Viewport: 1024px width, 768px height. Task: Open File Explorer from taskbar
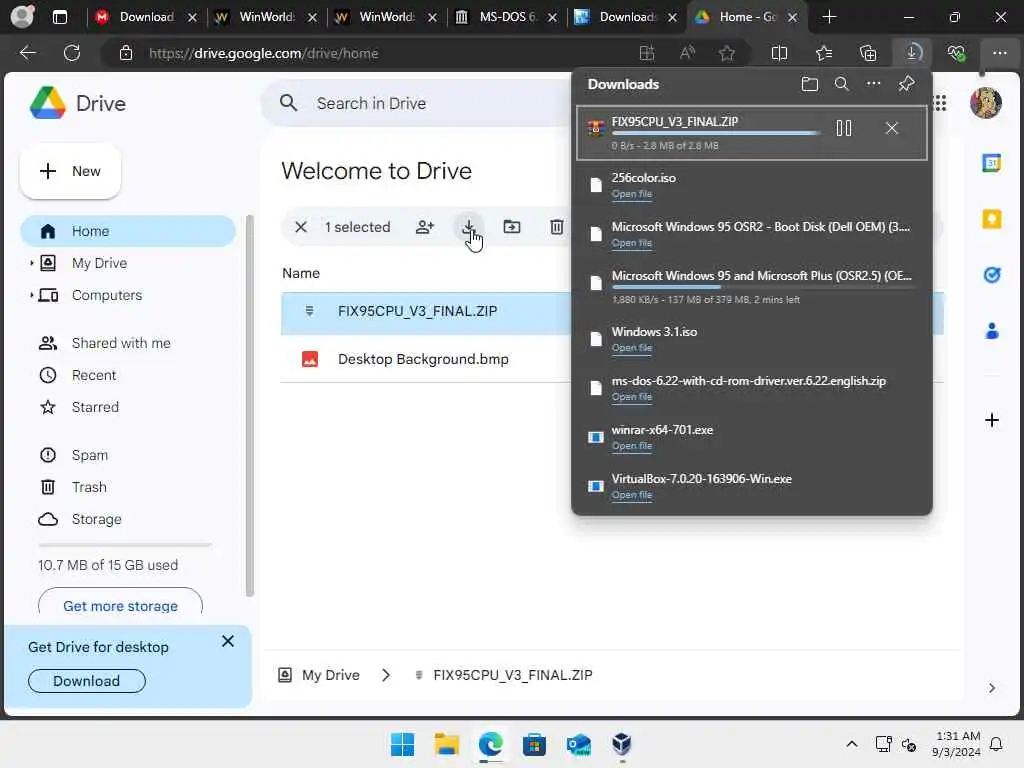447,744
